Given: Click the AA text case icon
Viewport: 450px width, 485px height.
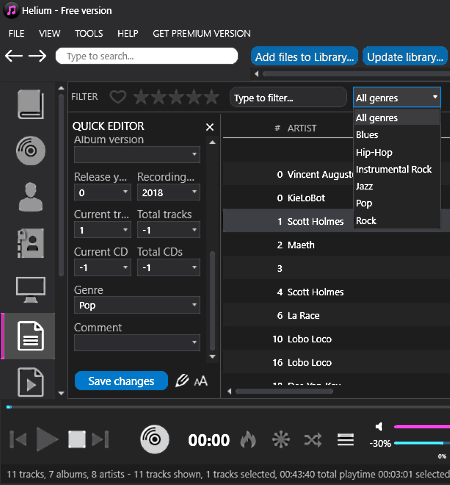Looking at the screenshot, I should tap(201, 381).
